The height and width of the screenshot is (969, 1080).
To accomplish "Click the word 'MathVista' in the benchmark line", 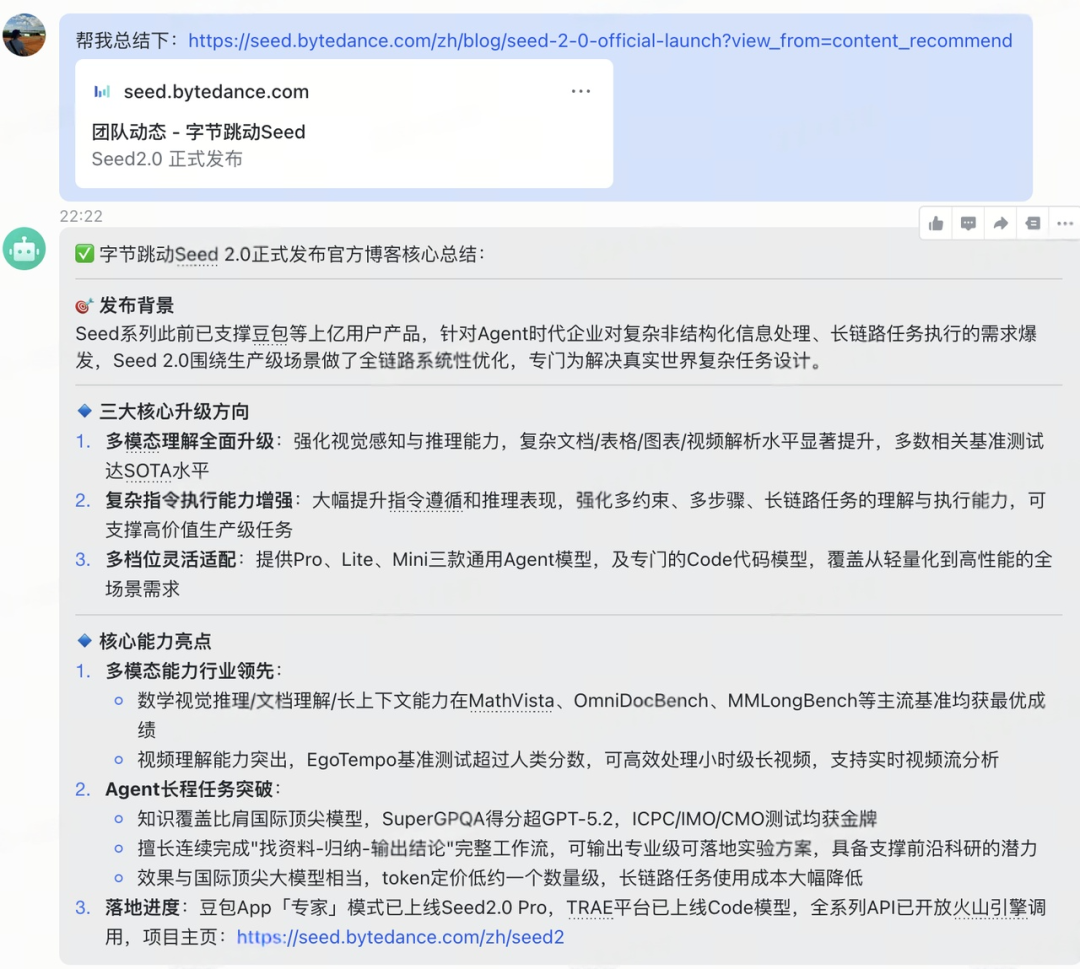I will pyautogui.click(x=511, y=700).
